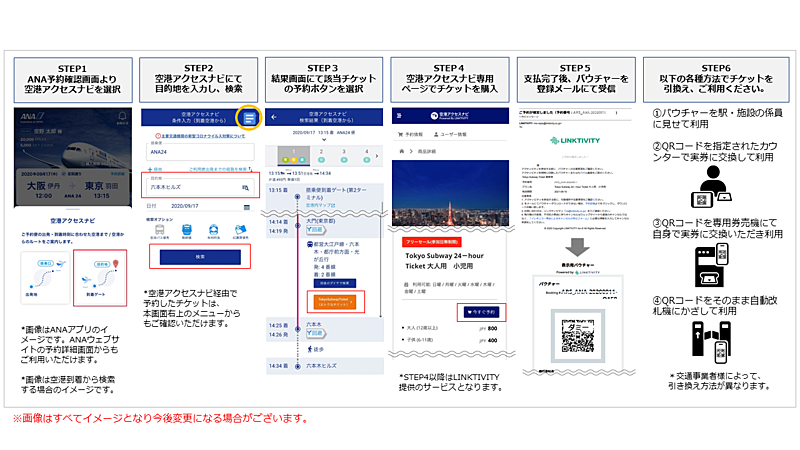Select route 2 tab in results
800x450 pixels.
pyautogui.click(x=321, y=156)
